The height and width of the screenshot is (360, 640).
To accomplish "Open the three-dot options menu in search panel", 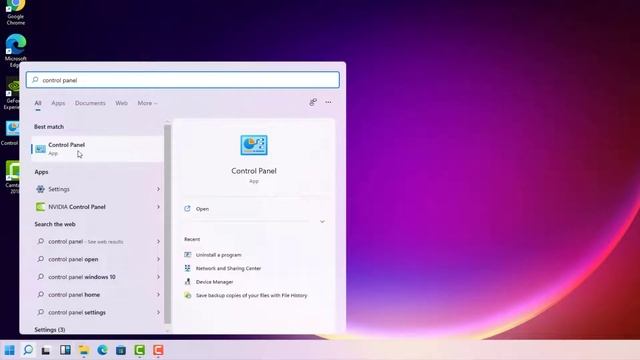I will [x=329, y=102].
